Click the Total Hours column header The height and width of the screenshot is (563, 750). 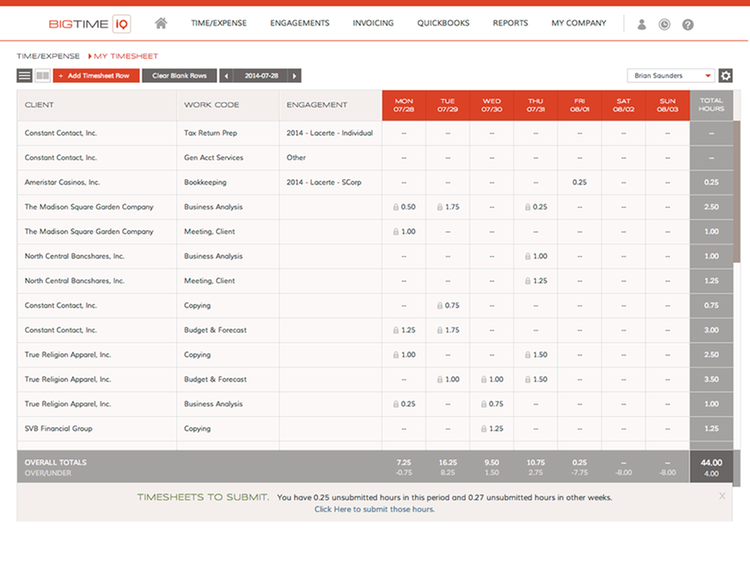[x=711, y=105]
